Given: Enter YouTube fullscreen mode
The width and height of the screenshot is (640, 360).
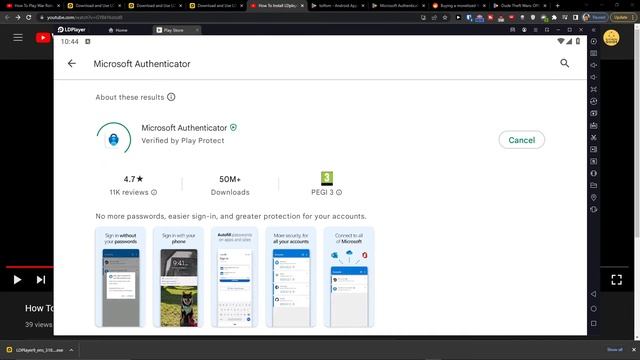Looking at the screenshot, I should (x=617, y=280).
